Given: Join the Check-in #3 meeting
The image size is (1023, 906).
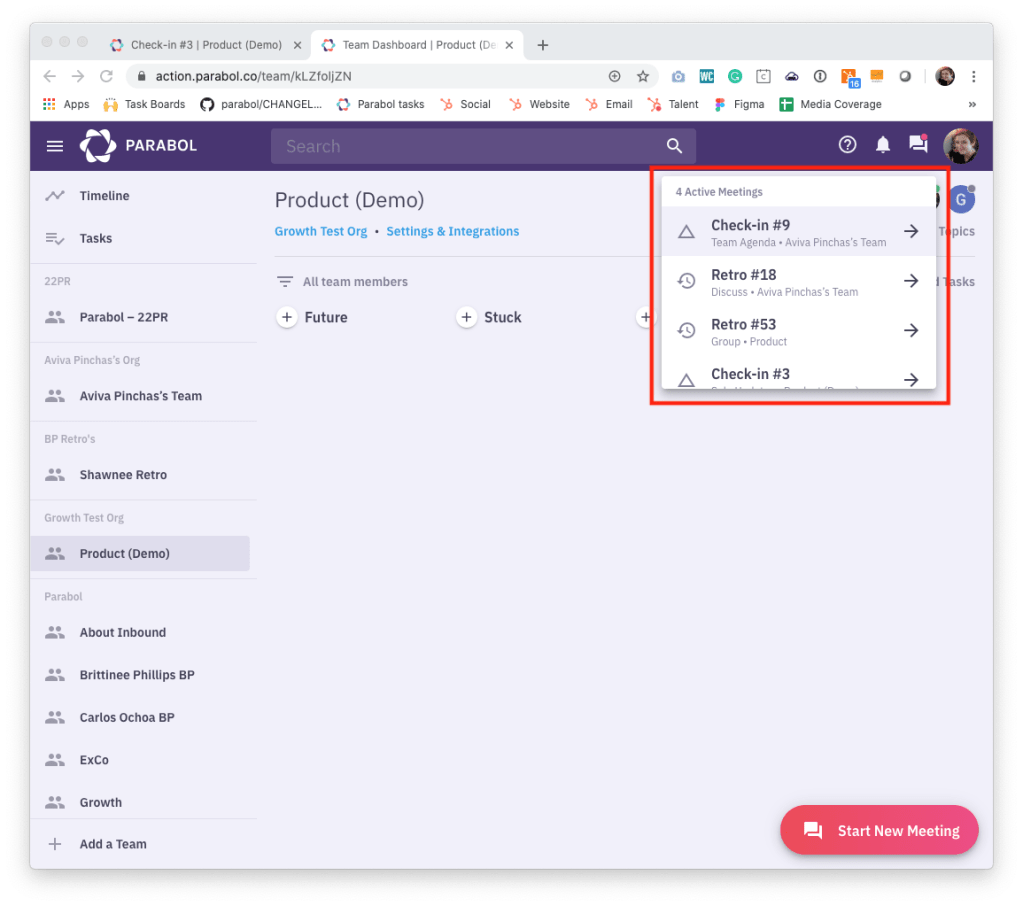Looking at the screenshot, I should [x=799, y=374].
